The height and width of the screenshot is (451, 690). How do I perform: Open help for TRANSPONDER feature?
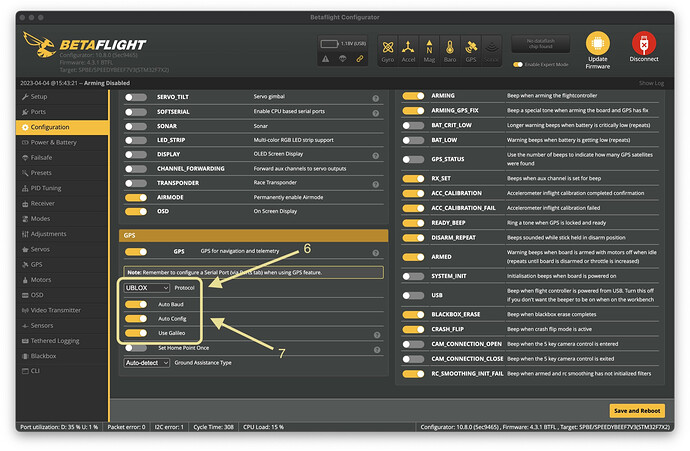[376, 184]
